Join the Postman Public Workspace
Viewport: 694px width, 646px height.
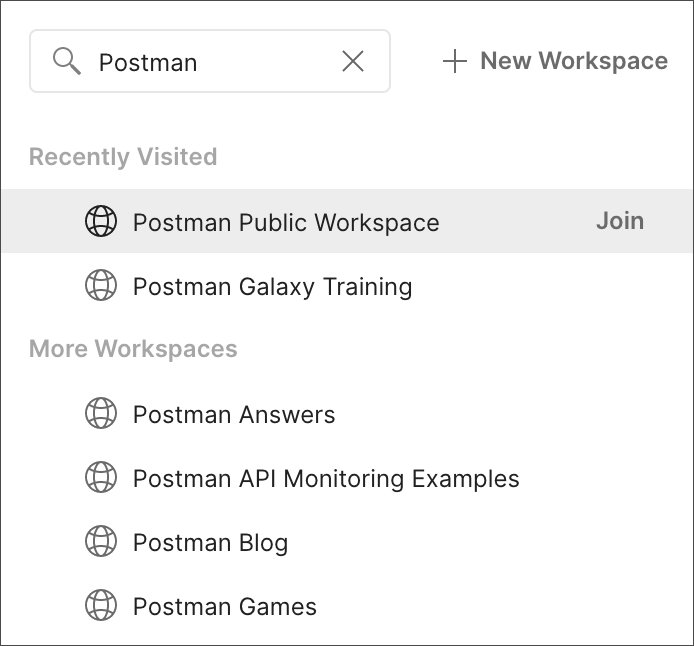click(x=620, y=221)
